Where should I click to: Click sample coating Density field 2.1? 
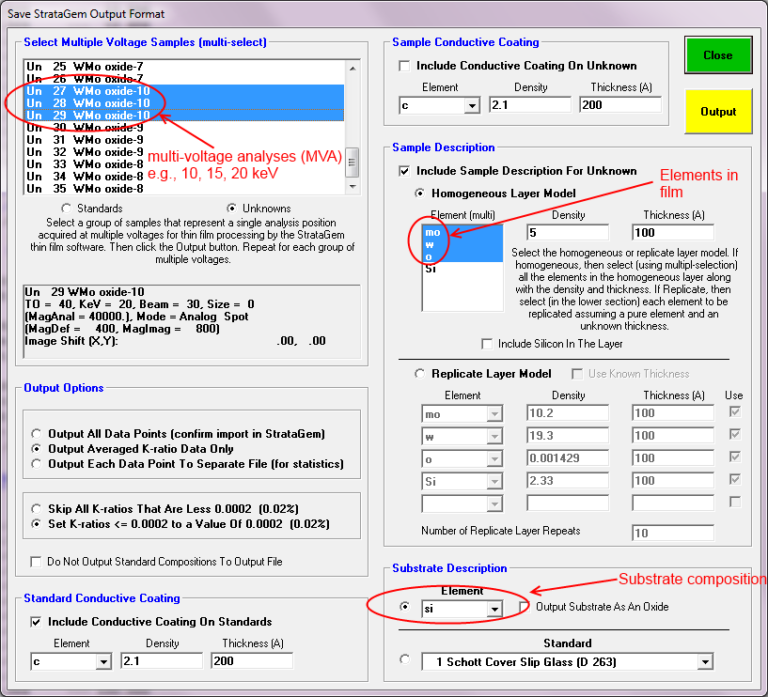click(530, 105)
